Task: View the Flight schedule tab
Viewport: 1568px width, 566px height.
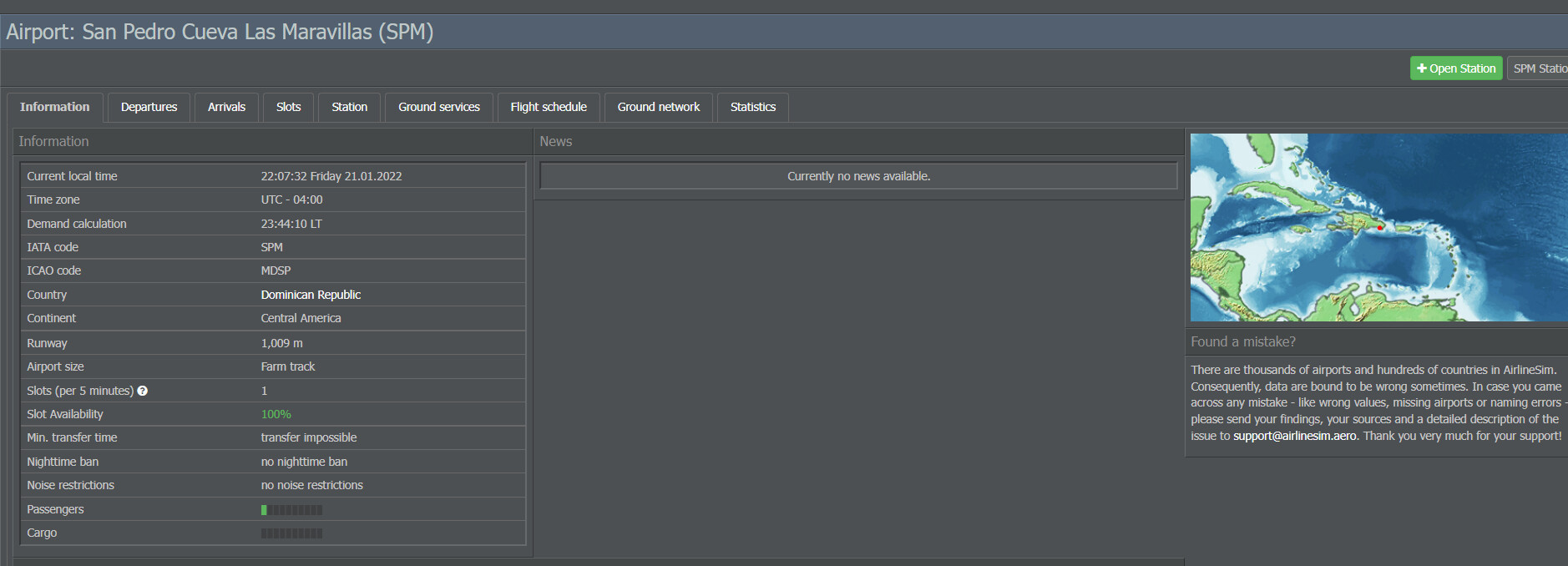Action: click(549, 107)
